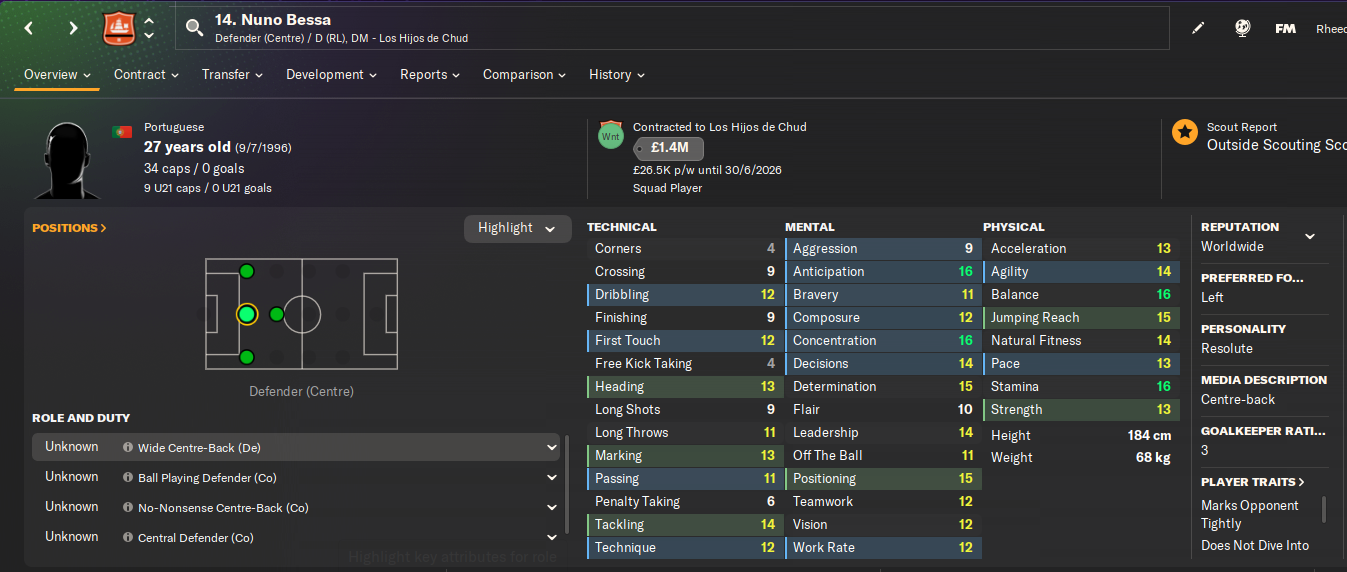The image size is (1347, 572).
Task: Click the Los Hijos de Chud club badge
Action: [x=118, y=28]
